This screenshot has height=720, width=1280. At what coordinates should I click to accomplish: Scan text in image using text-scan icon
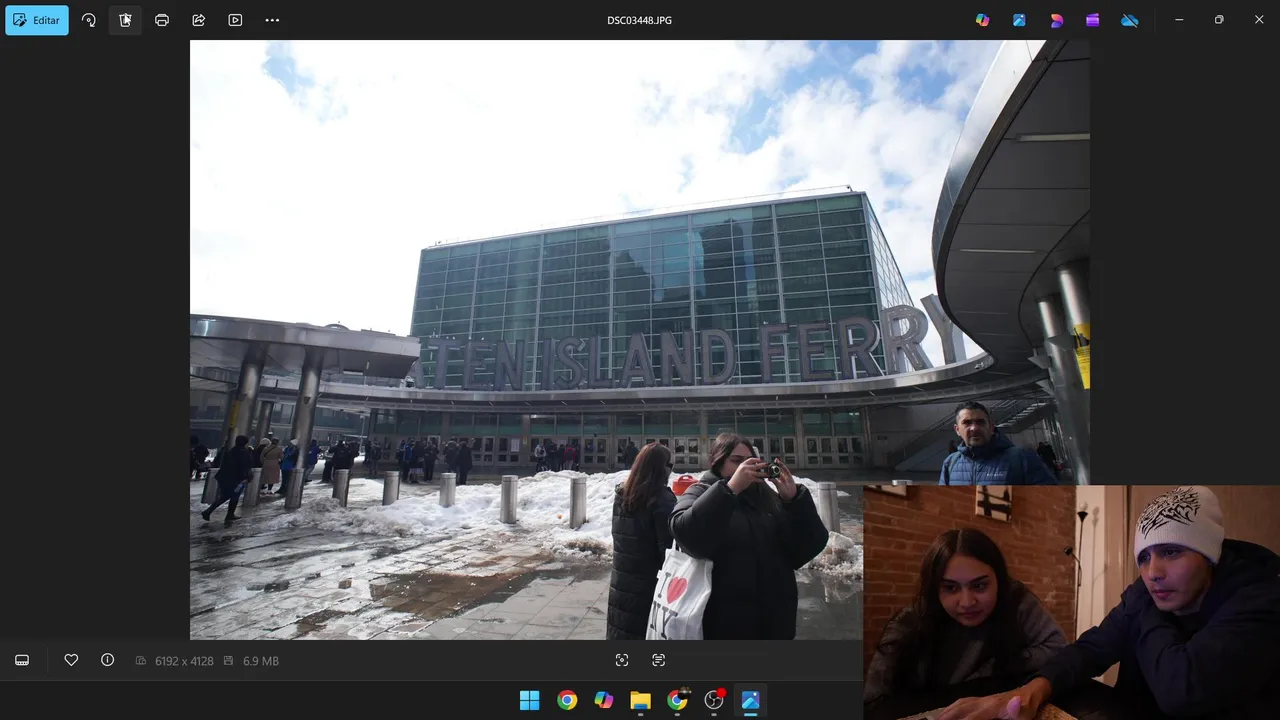658,660
